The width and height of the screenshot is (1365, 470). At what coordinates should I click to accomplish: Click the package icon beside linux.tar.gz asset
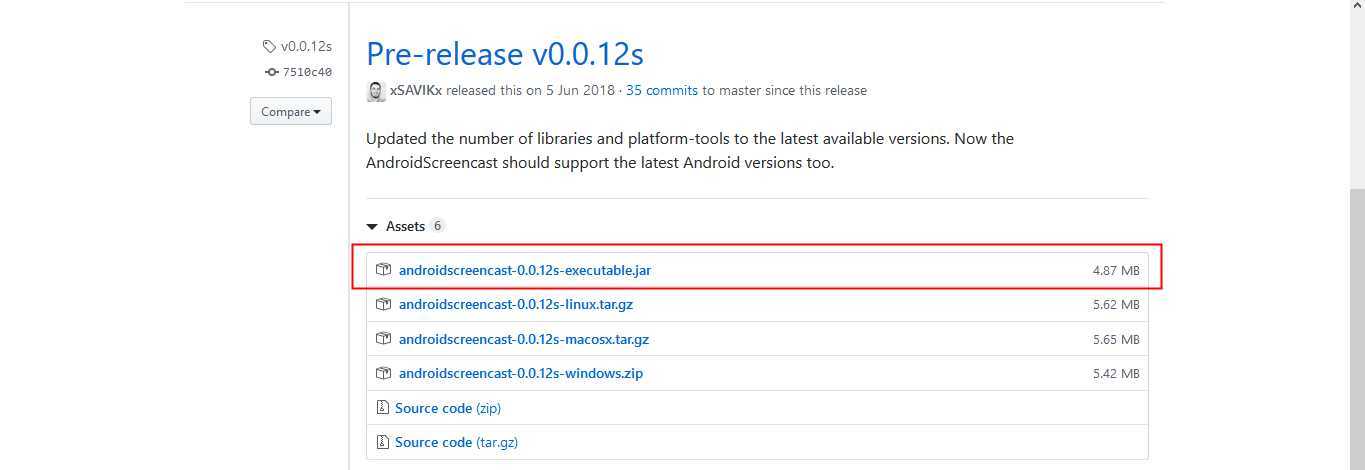pyautogui.click(x=383, y=304)
